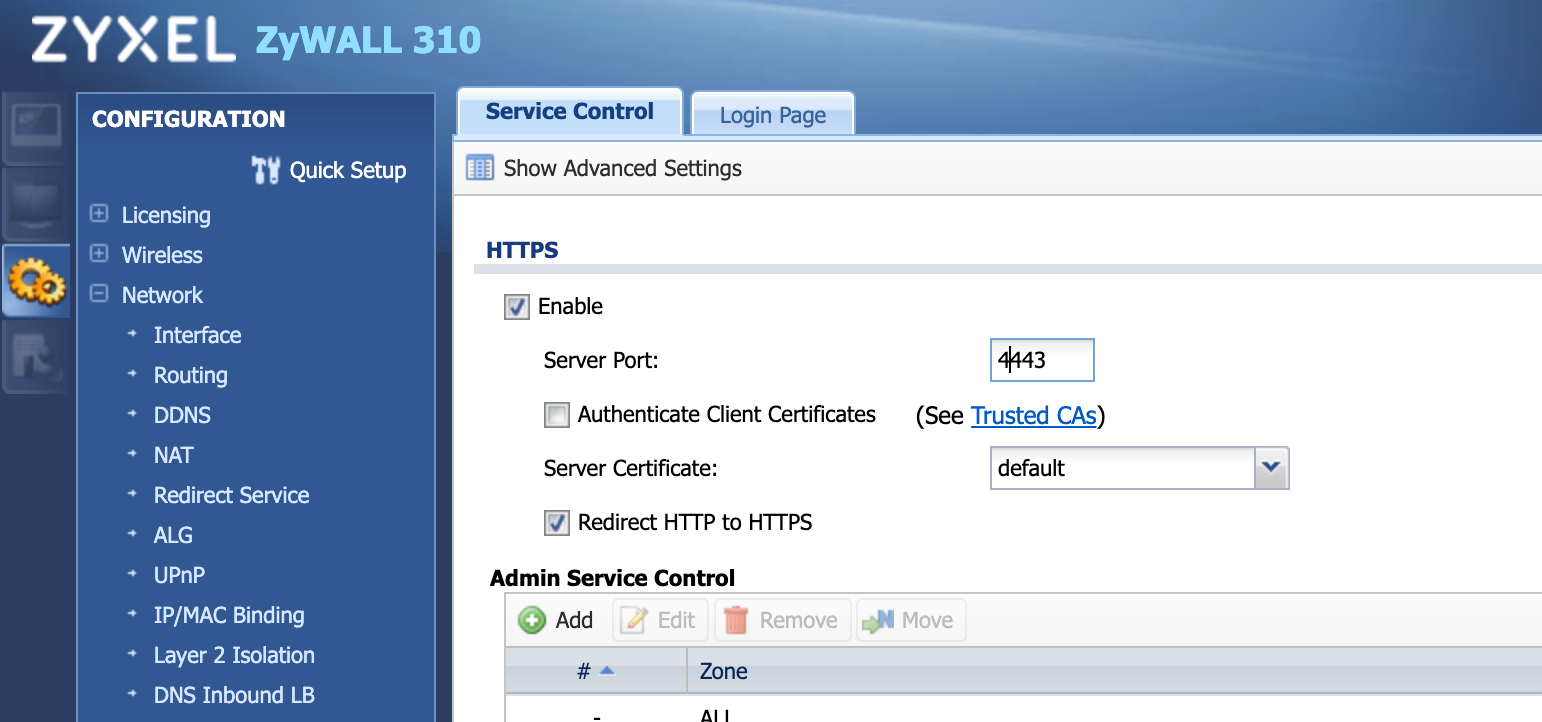Open the Redirect Service menu item

231,495
